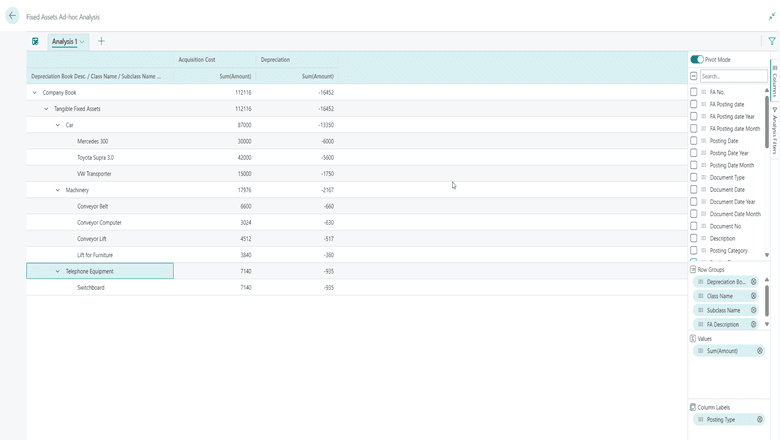Toggle Pivot Mode switch off

pyautogui.click(x=697, y=60)
